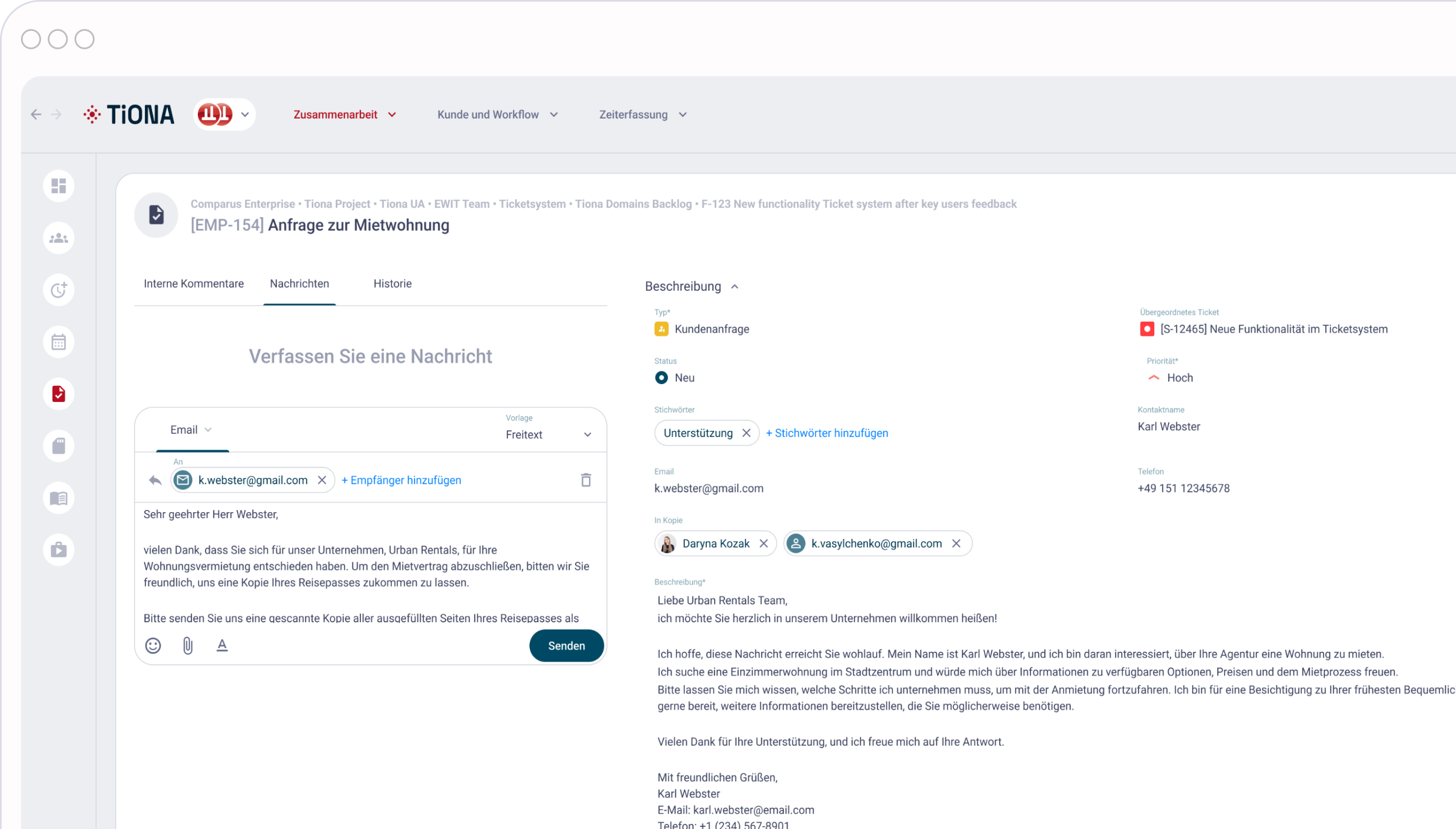Screen dimensions: 1456x829
Task: Select the red tasks icon in the sidebar
Action: coord(58,394)
